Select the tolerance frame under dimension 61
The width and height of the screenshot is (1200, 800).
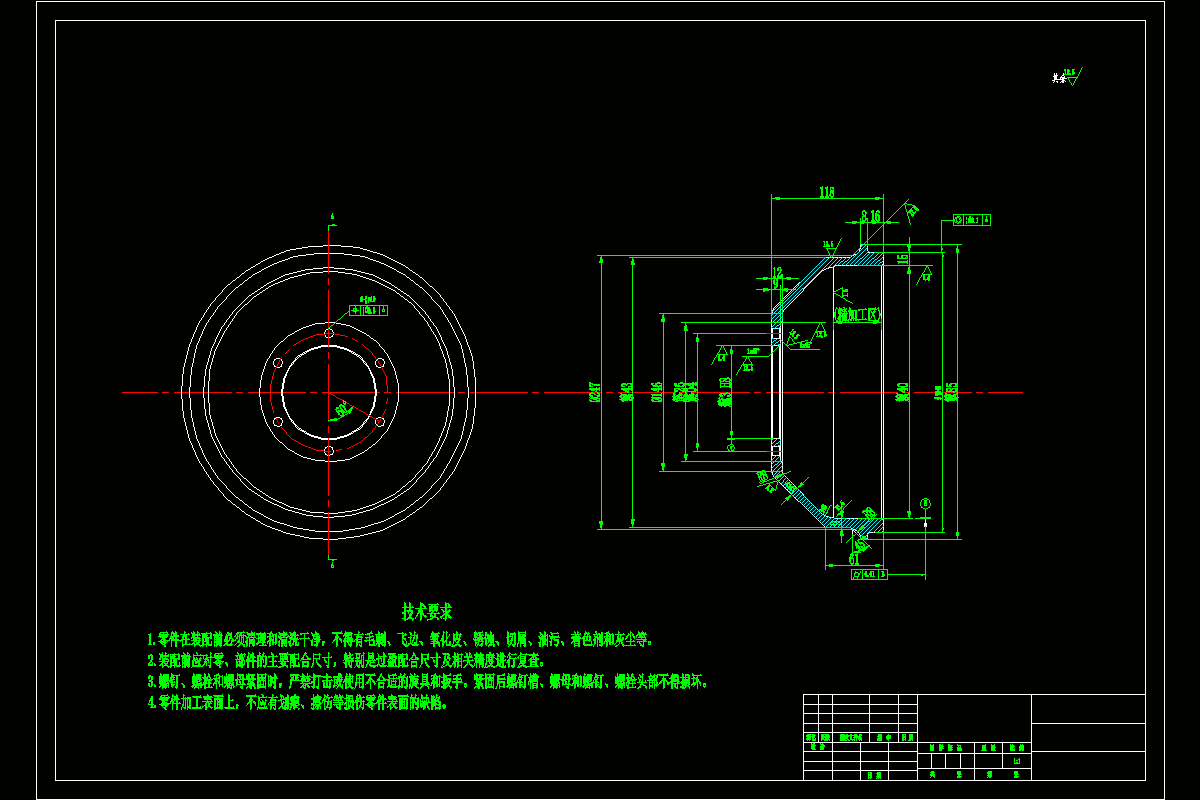pos(869,575)
